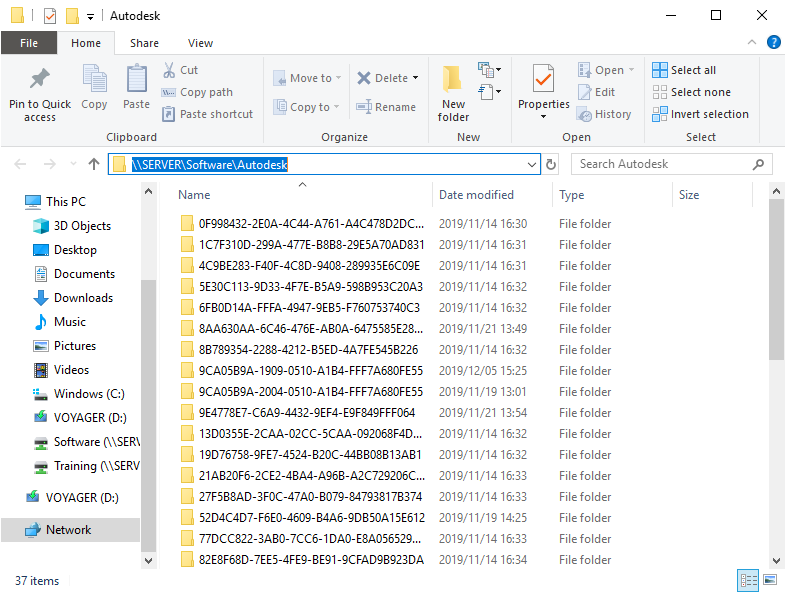Click the Forward navigation arrow
This screenshot has height=593, width=786.
[50, 164]
